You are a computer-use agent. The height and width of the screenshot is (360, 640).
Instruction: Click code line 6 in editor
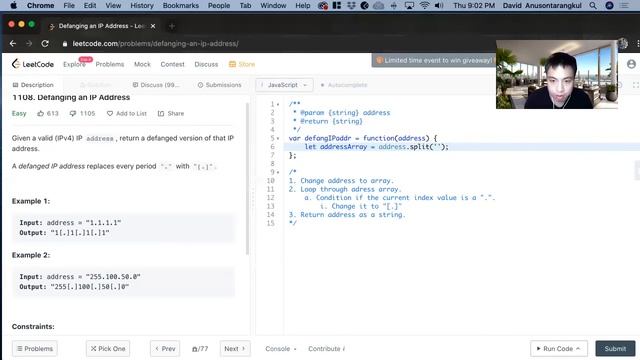pos(462,147)
